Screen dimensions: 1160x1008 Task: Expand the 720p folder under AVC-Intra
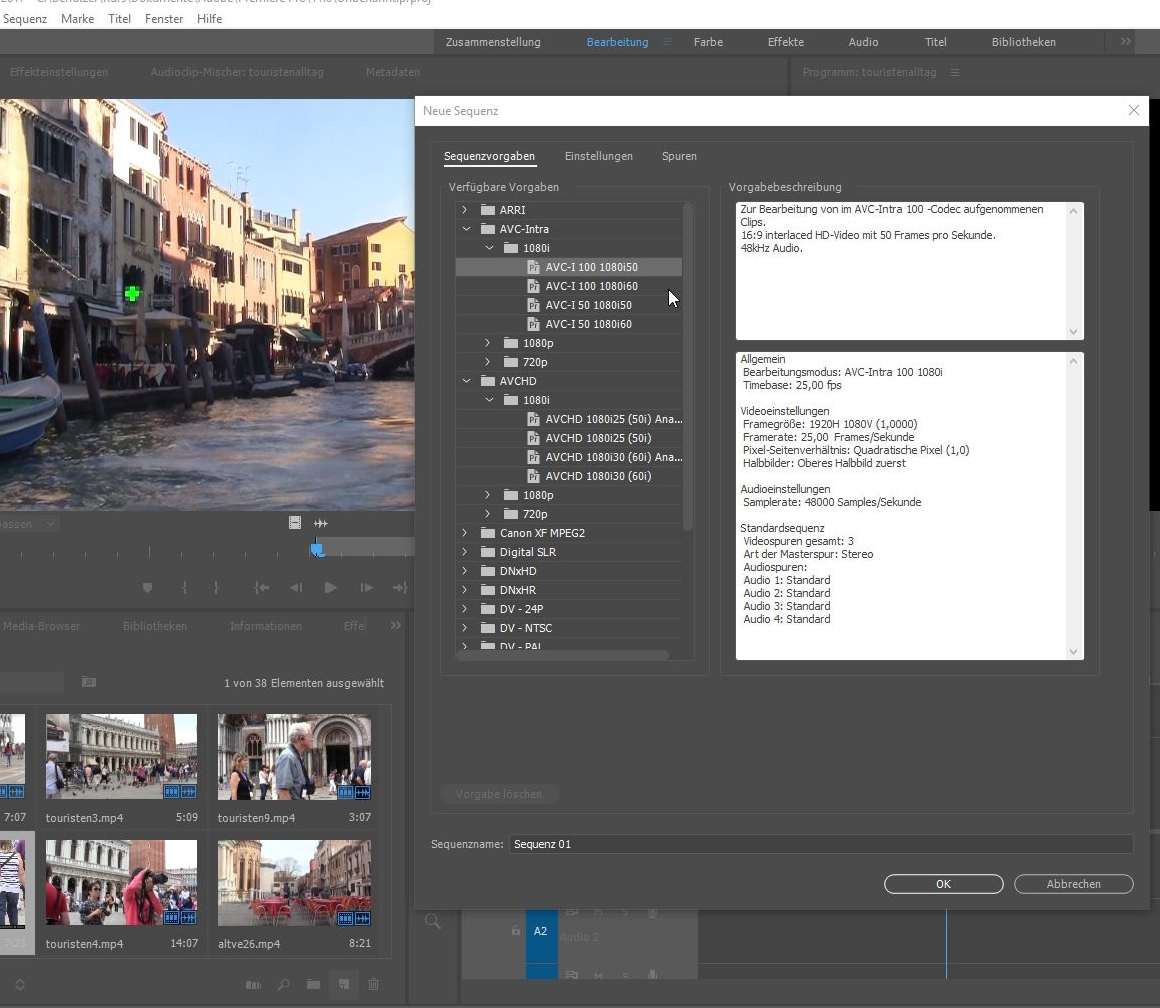pos(488,362)
